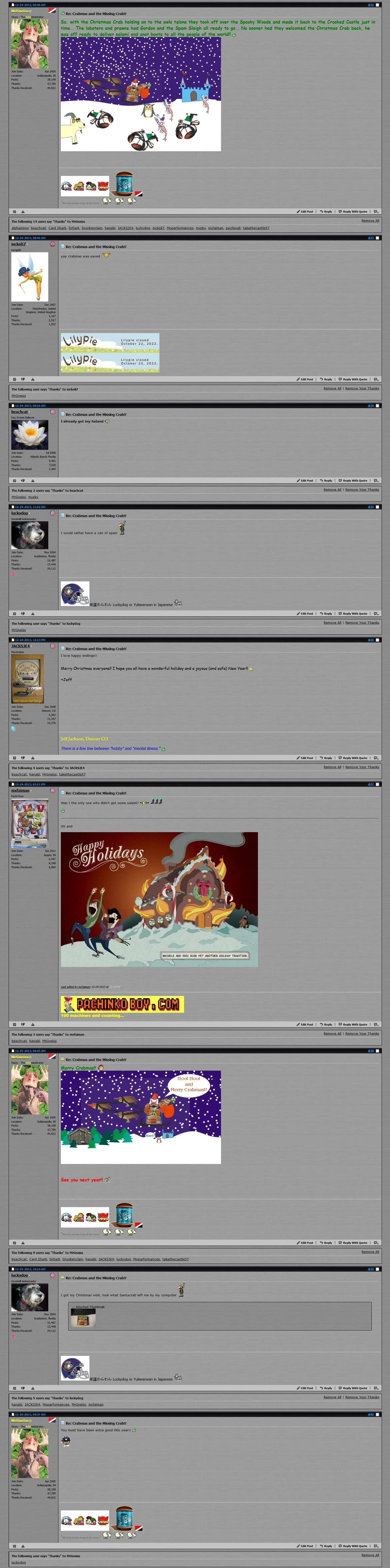This screenshot has height=1568, width=390.
Task: Click the report icon in beachcat's post footer
Action: pos(15,480)
